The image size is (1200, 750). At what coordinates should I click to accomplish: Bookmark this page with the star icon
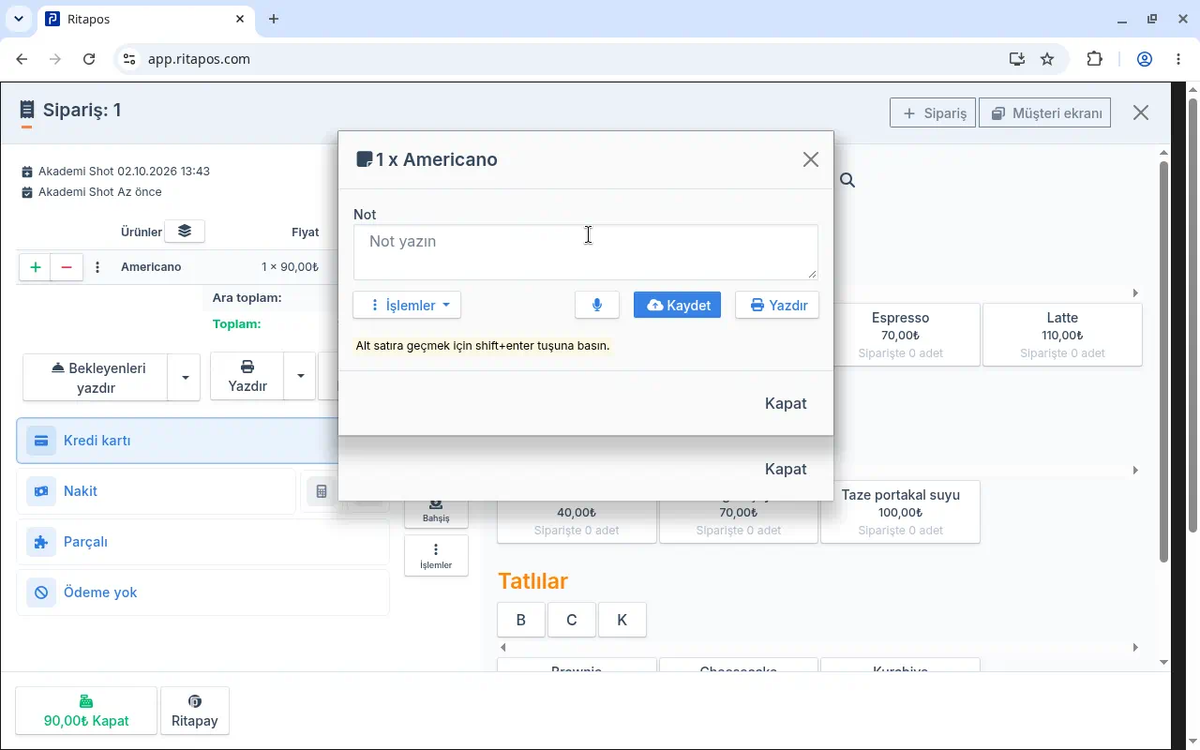tap(1047, 59)
